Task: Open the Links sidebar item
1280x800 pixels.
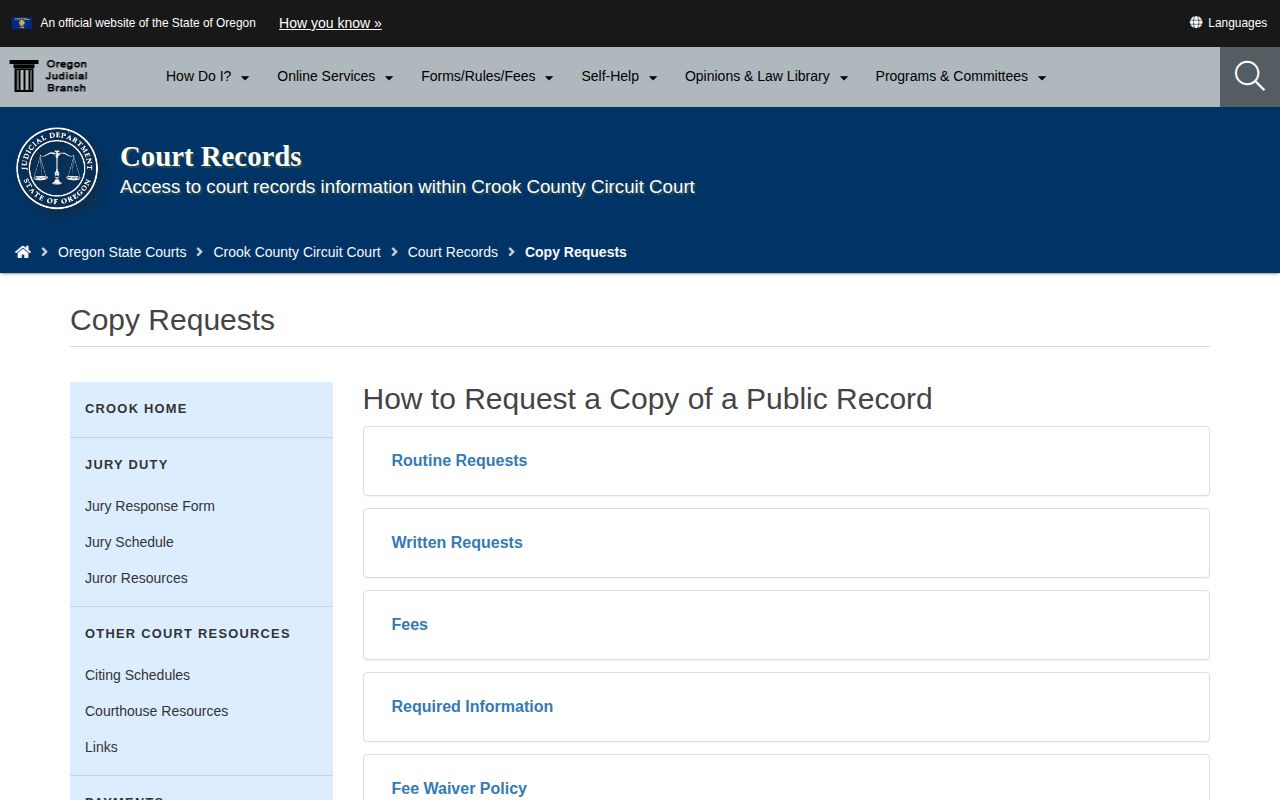Action: (x=101, y=747)
